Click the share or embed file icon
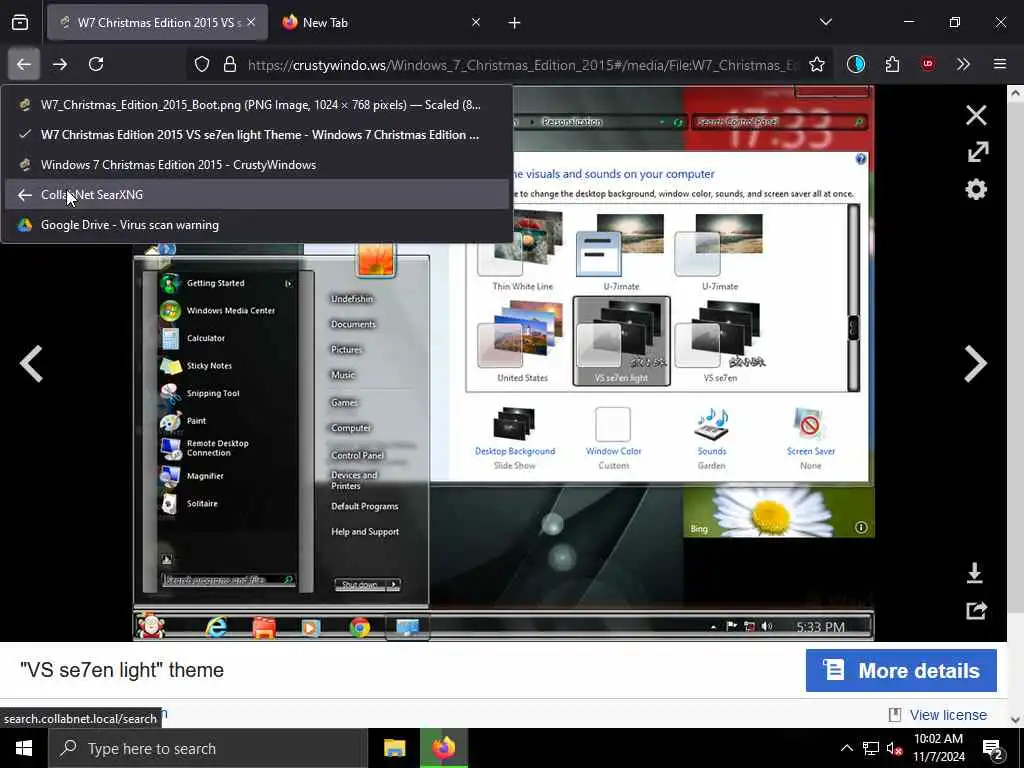The image size is (1024, 768). click(976, 611)
